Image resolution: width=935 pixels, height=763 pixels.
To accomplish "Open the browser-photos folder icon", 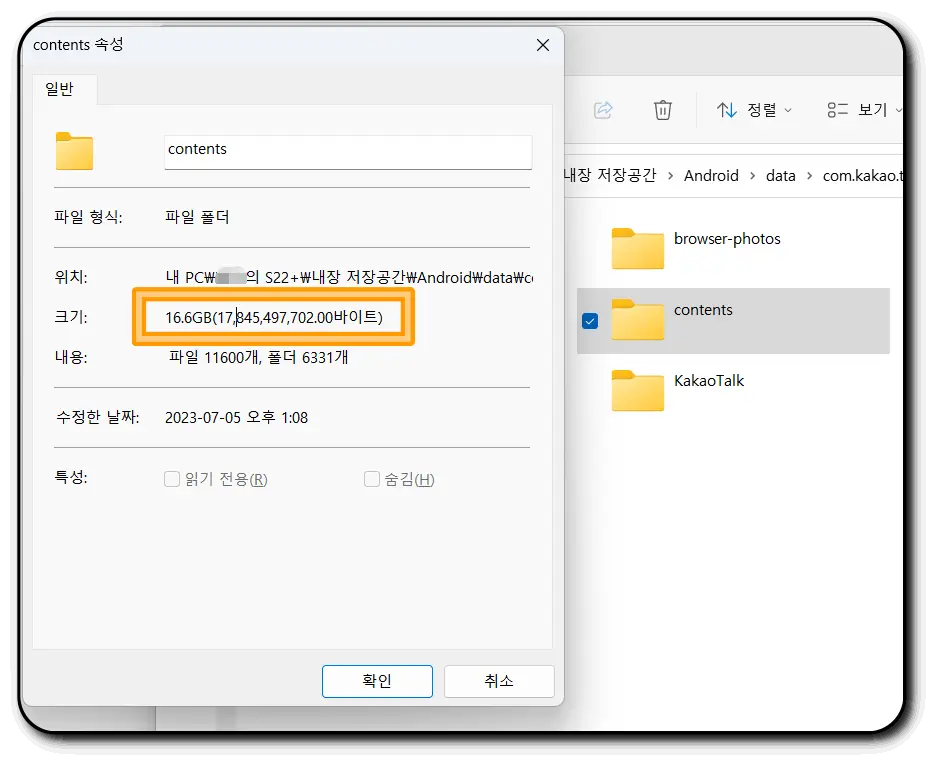I will coord(637,249).
